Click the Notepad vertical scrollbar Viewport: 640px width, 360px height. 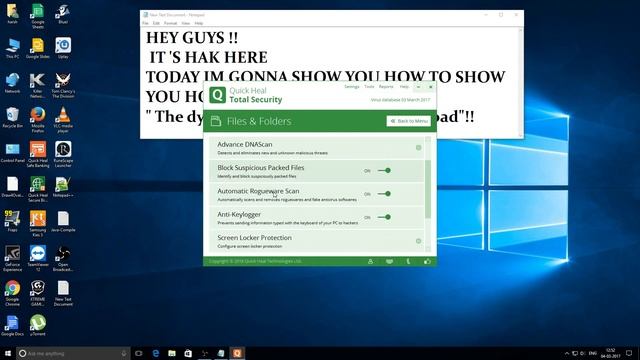521,82
